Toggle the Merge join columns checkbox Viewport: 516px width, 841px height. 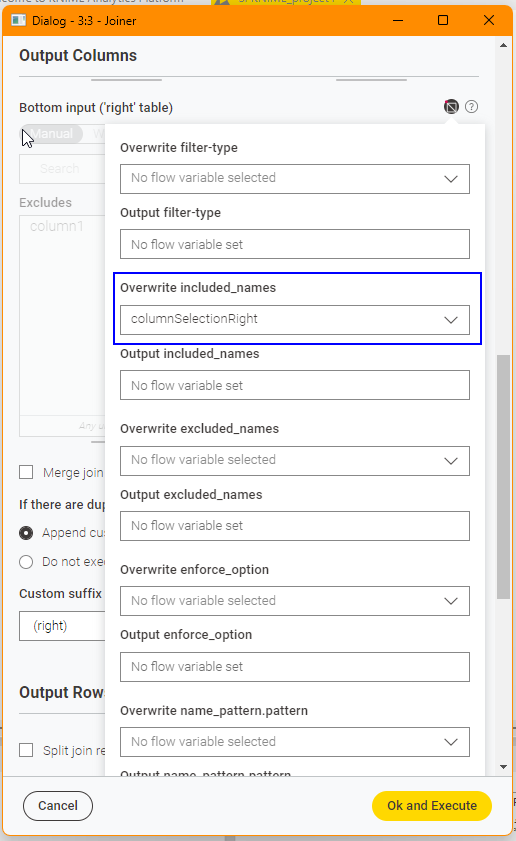pyautogui.click(x=26, y=473)
